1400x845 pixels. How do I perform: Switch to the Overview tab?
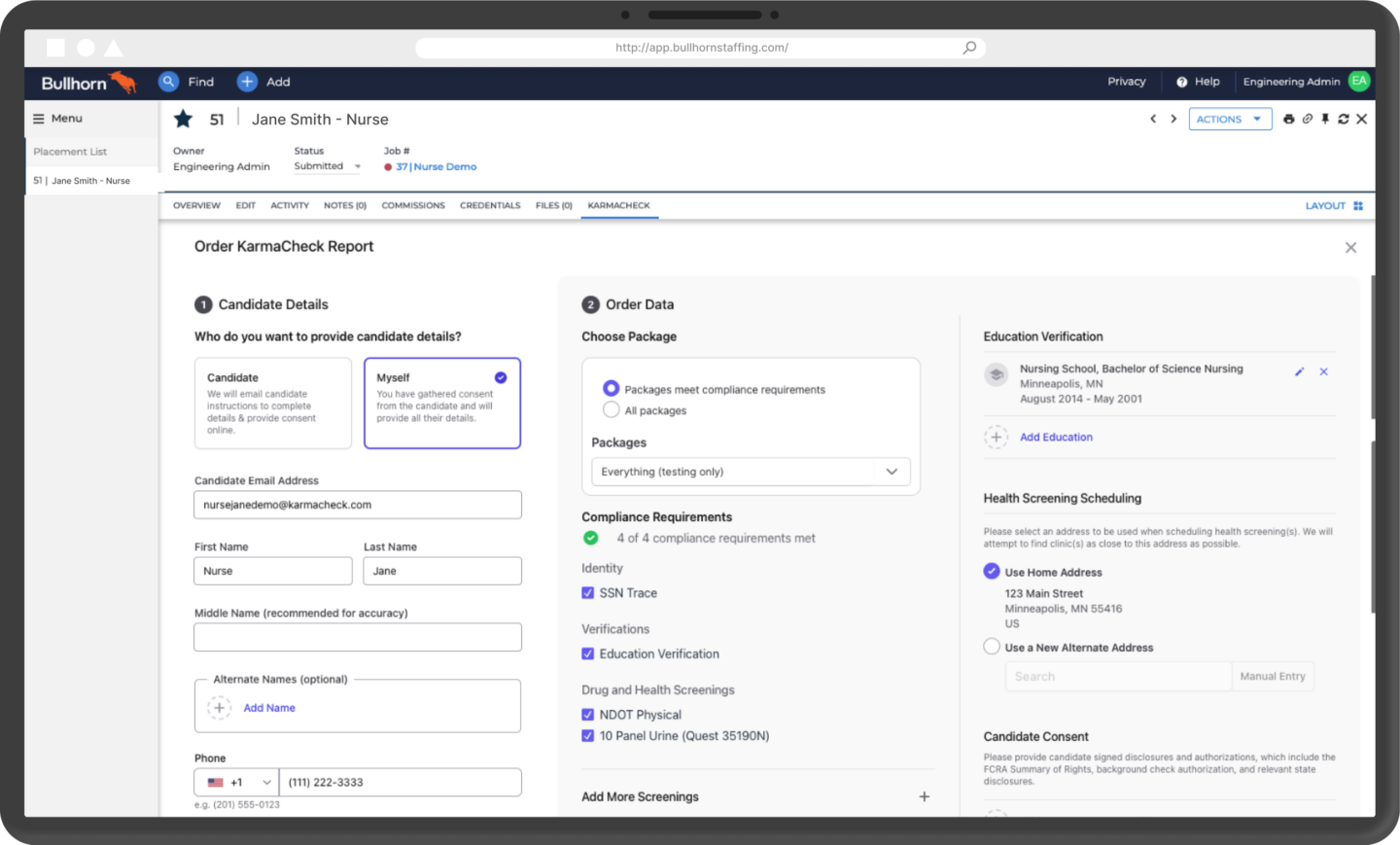point(196,206)
